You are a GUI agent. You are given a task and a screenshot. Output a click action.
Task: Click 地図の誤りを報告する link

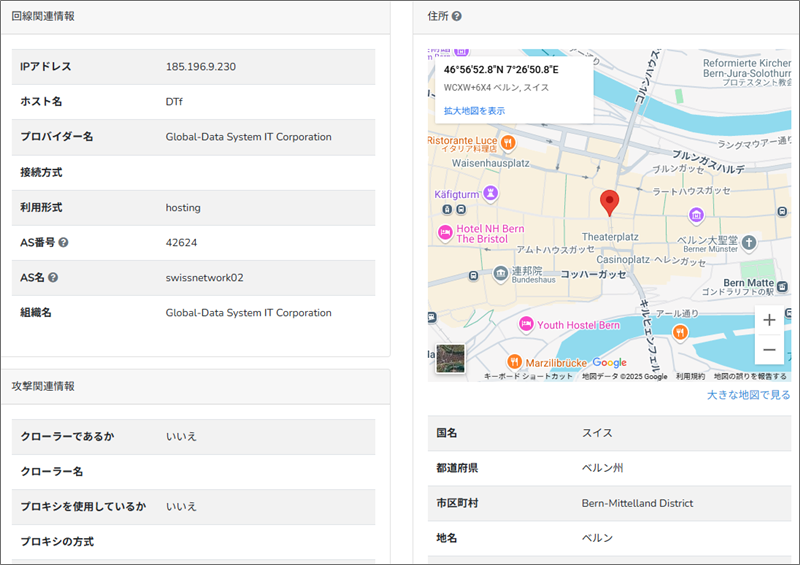pos(750,376)
